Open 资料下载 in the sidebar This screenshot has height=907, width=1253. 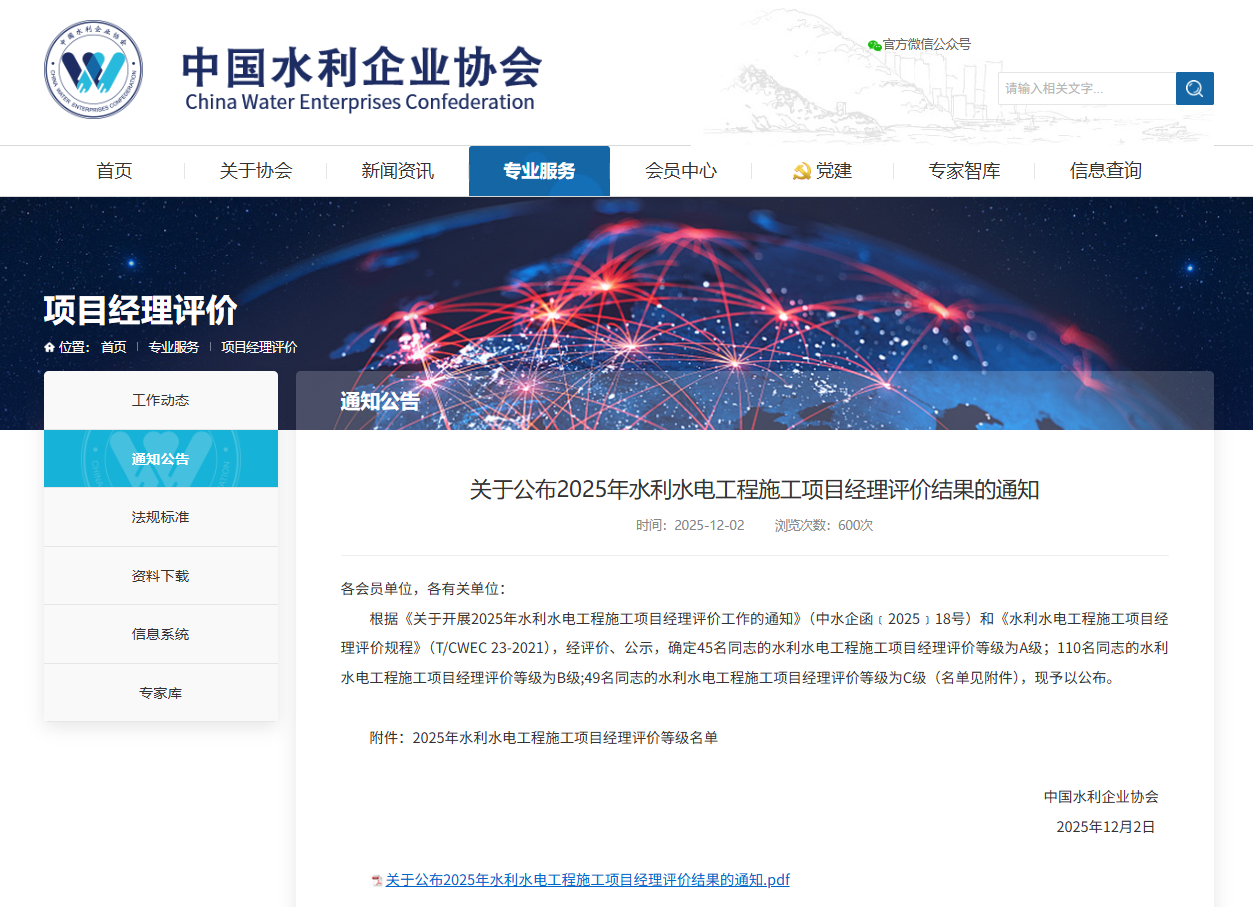tap(160, 574)
